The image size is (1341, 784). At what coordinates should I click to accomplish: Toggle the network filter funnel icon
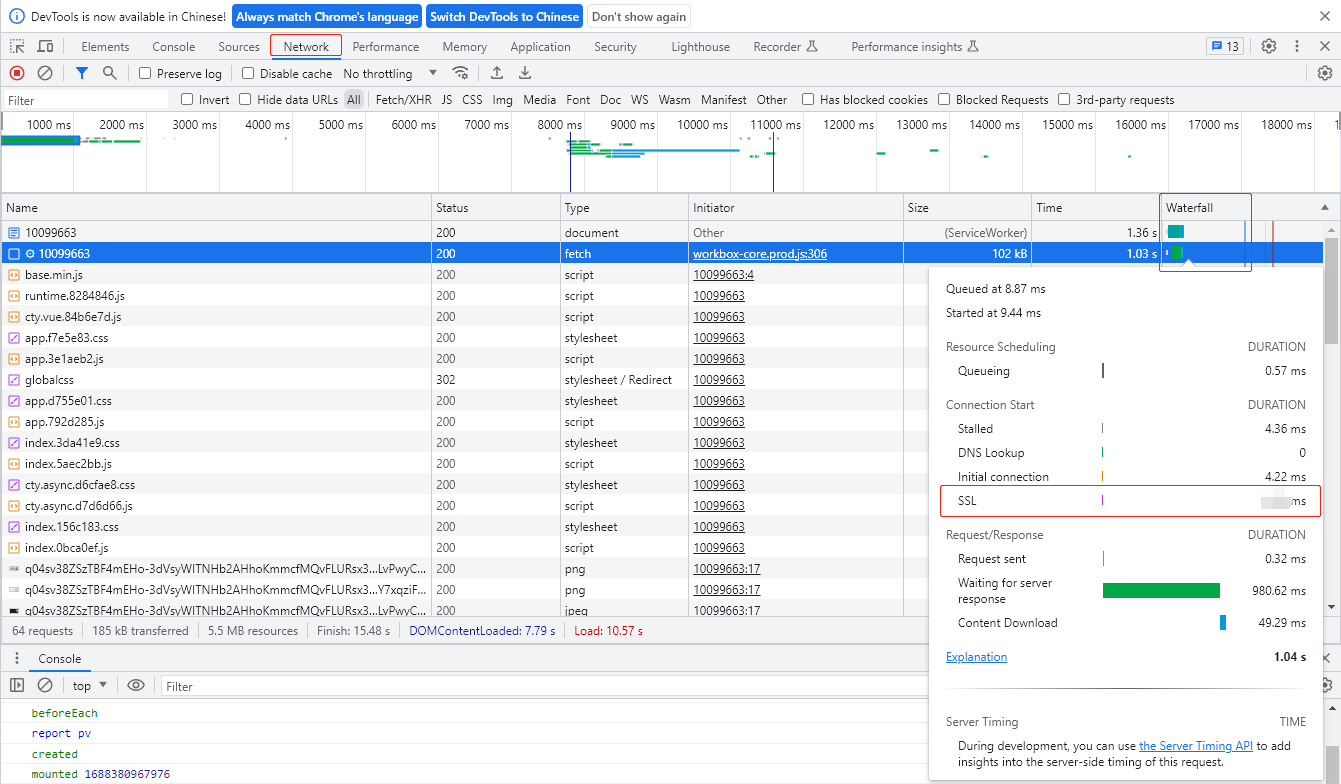pyautogui.click(x=82, y=73)
